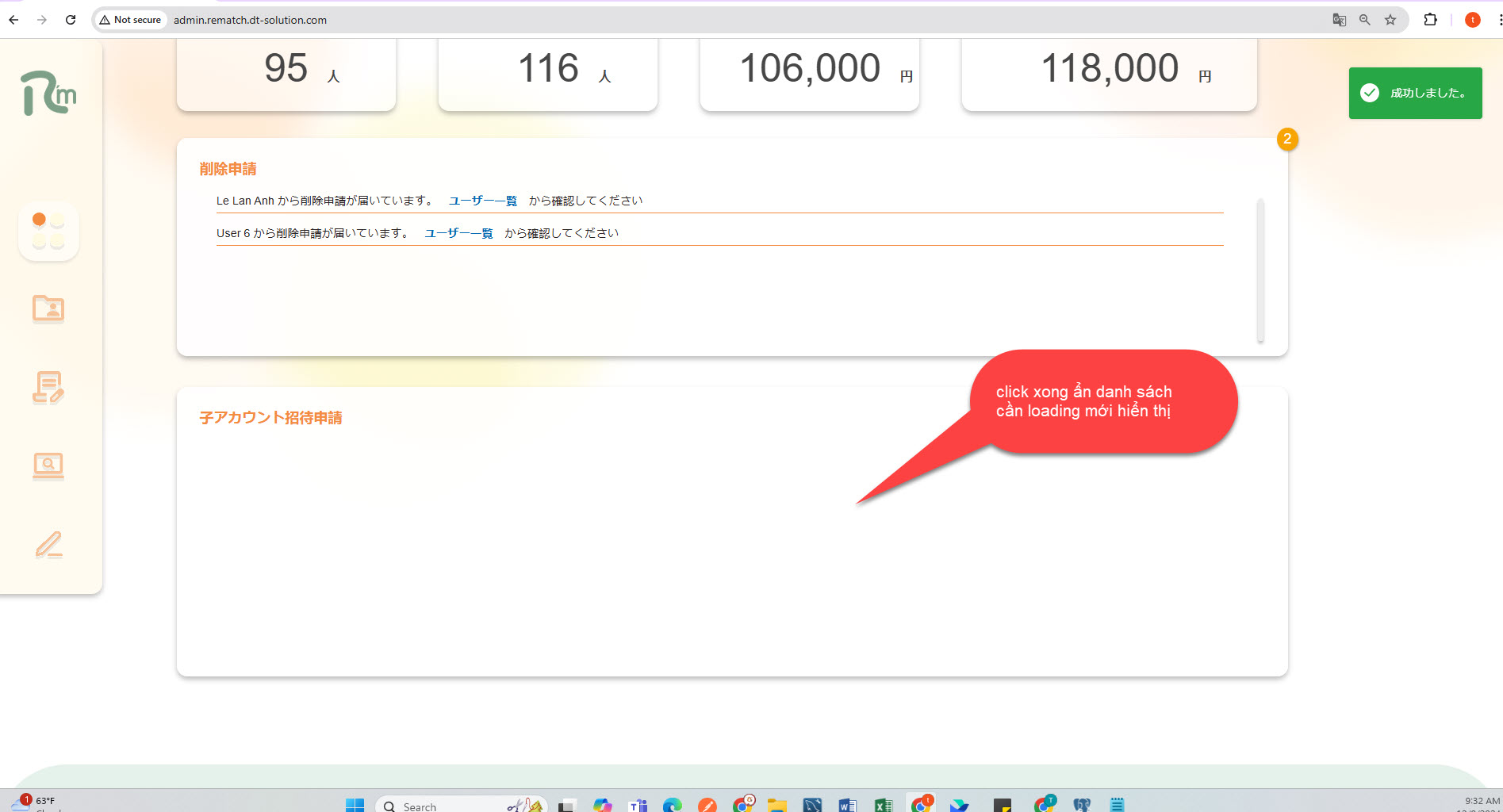The width and height of the screenshot is (1503, 812).
Task: Click the orange notification badge showing 2
Action: 1287,140
